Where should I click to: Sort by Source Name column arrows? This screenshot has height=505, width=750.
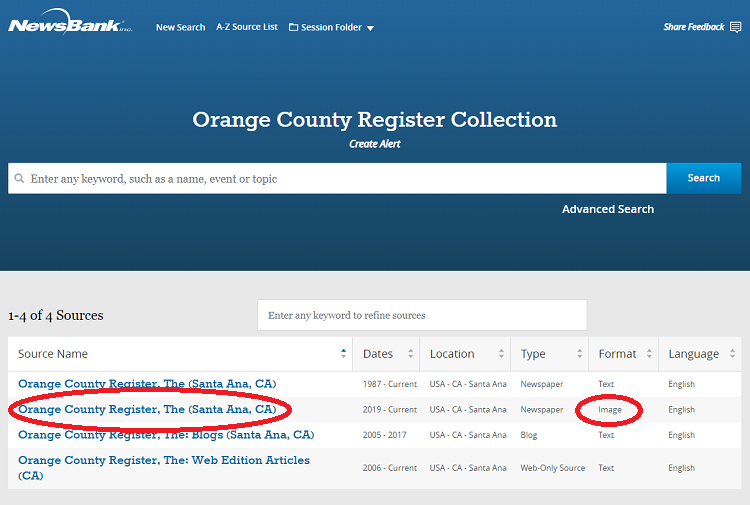pos(343,353)
